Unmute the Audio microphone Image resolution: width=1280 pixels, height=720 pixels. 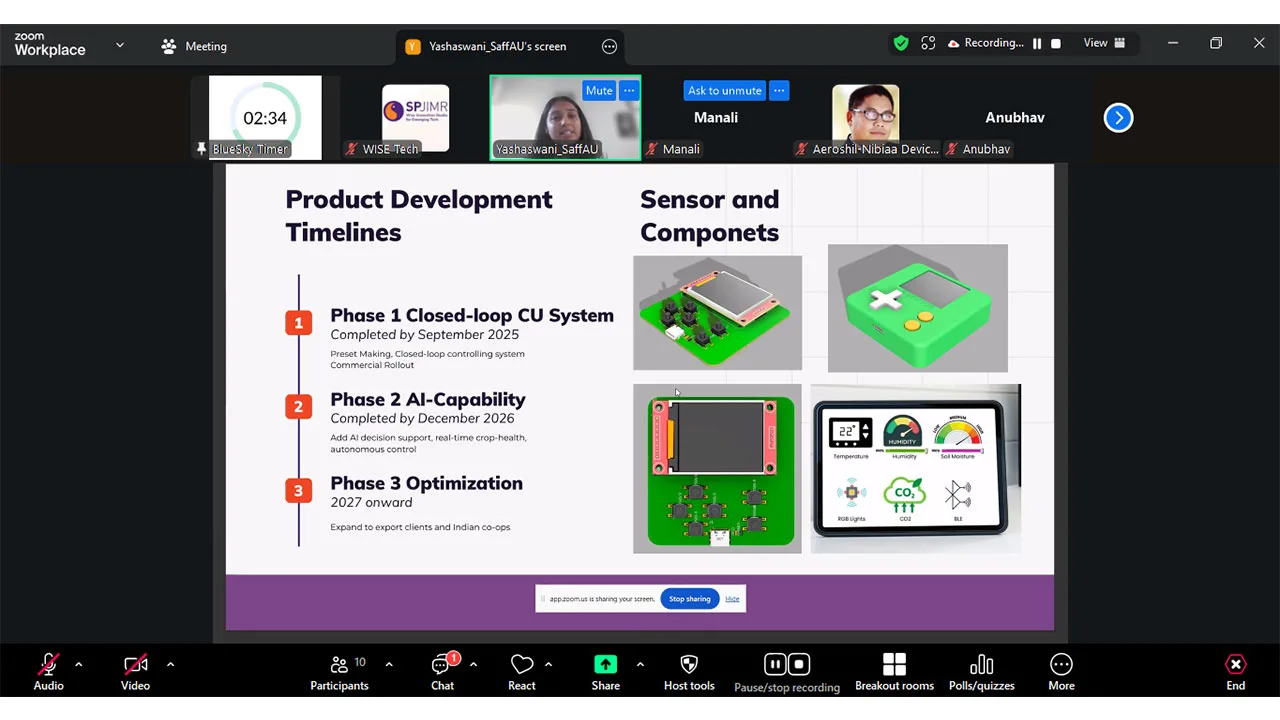(48, 672)
